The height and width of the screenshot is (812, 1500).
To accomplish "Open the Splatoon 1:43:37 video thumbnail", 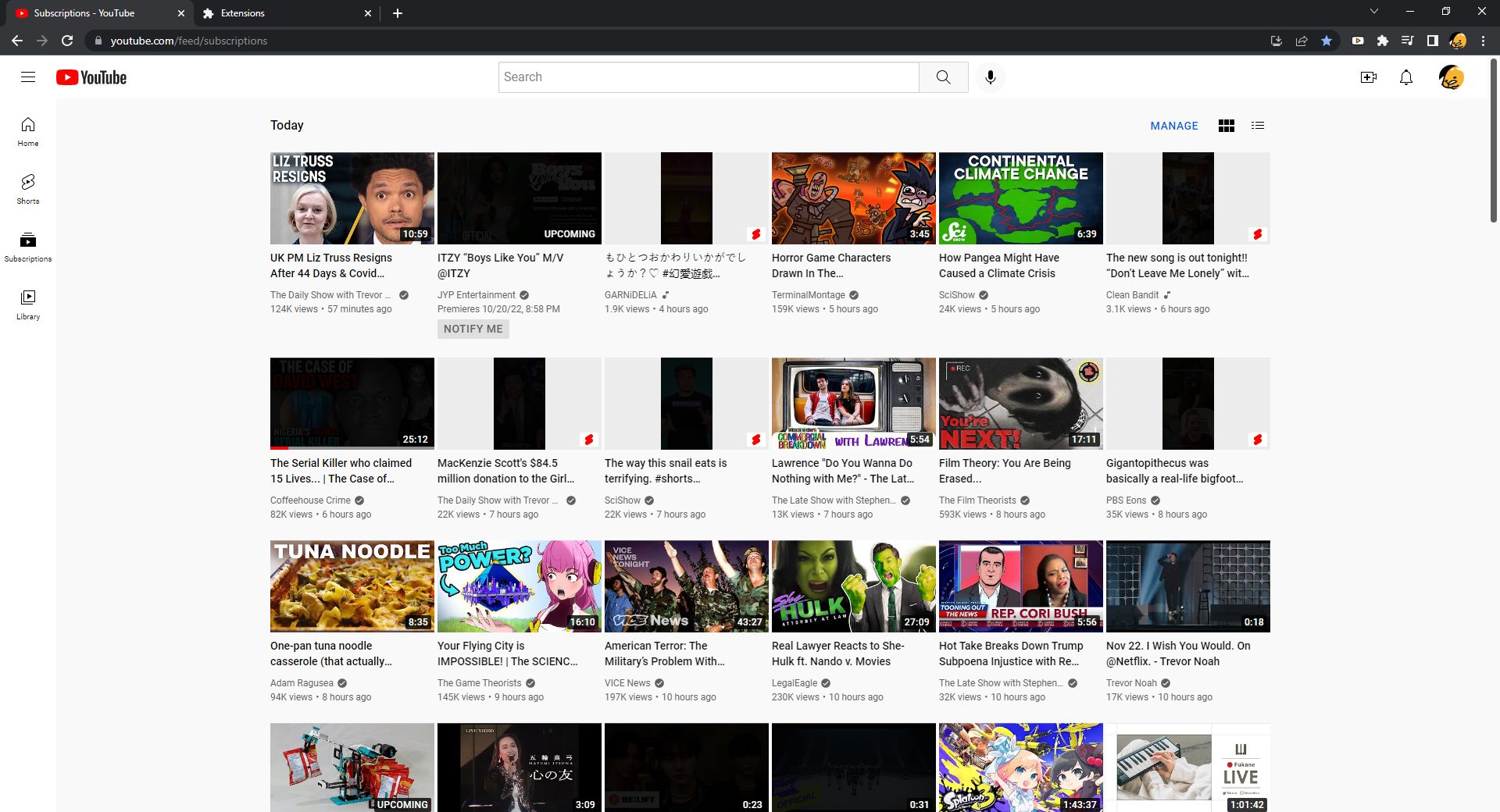I will [x=1021, y=767].
